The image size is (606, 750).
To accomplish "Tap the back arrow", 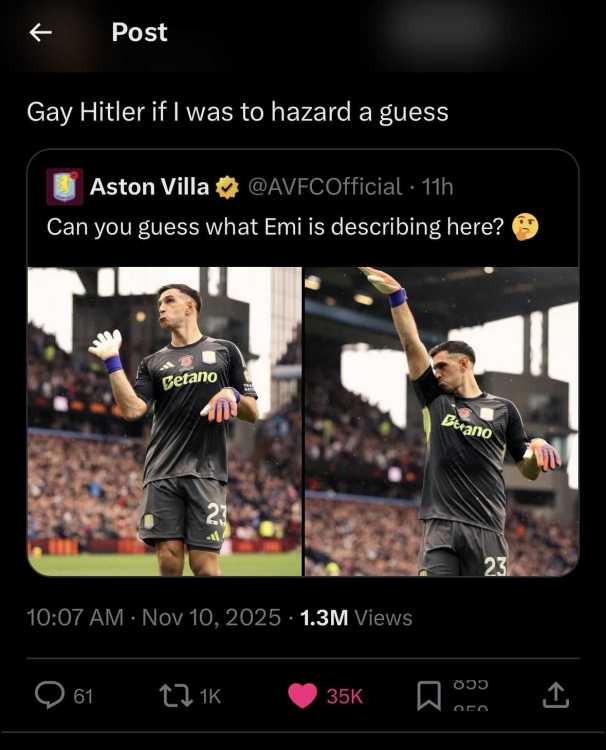I will point(40,33).
